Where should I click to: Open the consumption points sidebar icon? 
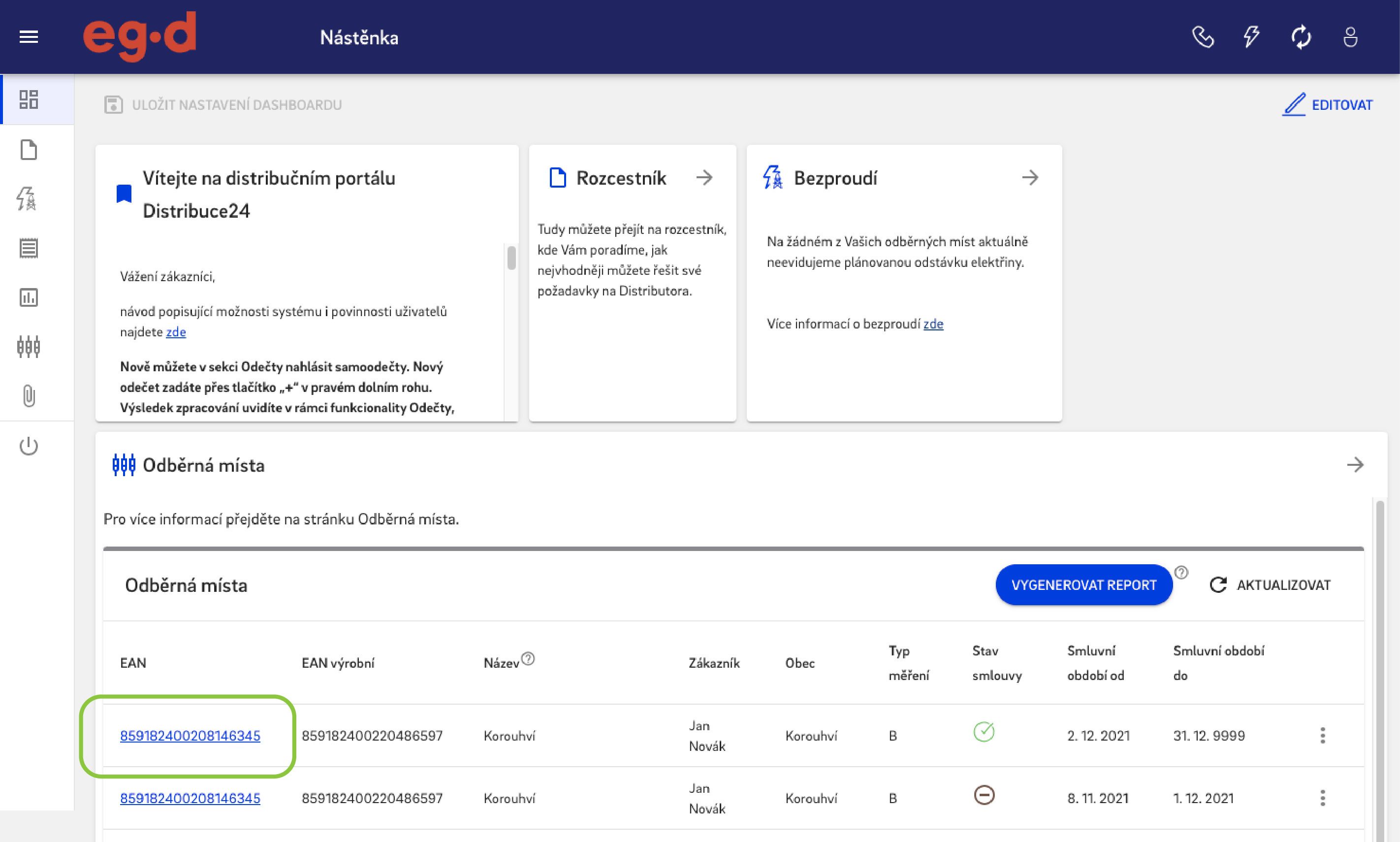point(29,347)
